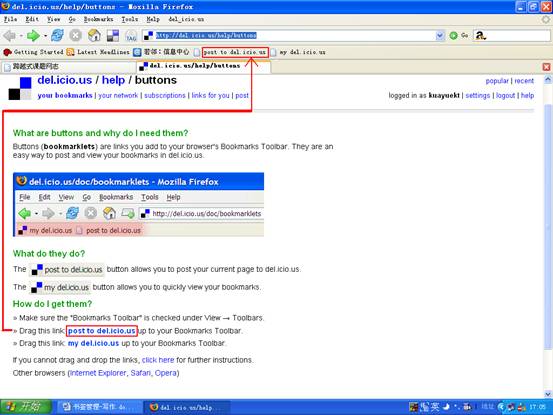Go to the Home page icon

94,35
